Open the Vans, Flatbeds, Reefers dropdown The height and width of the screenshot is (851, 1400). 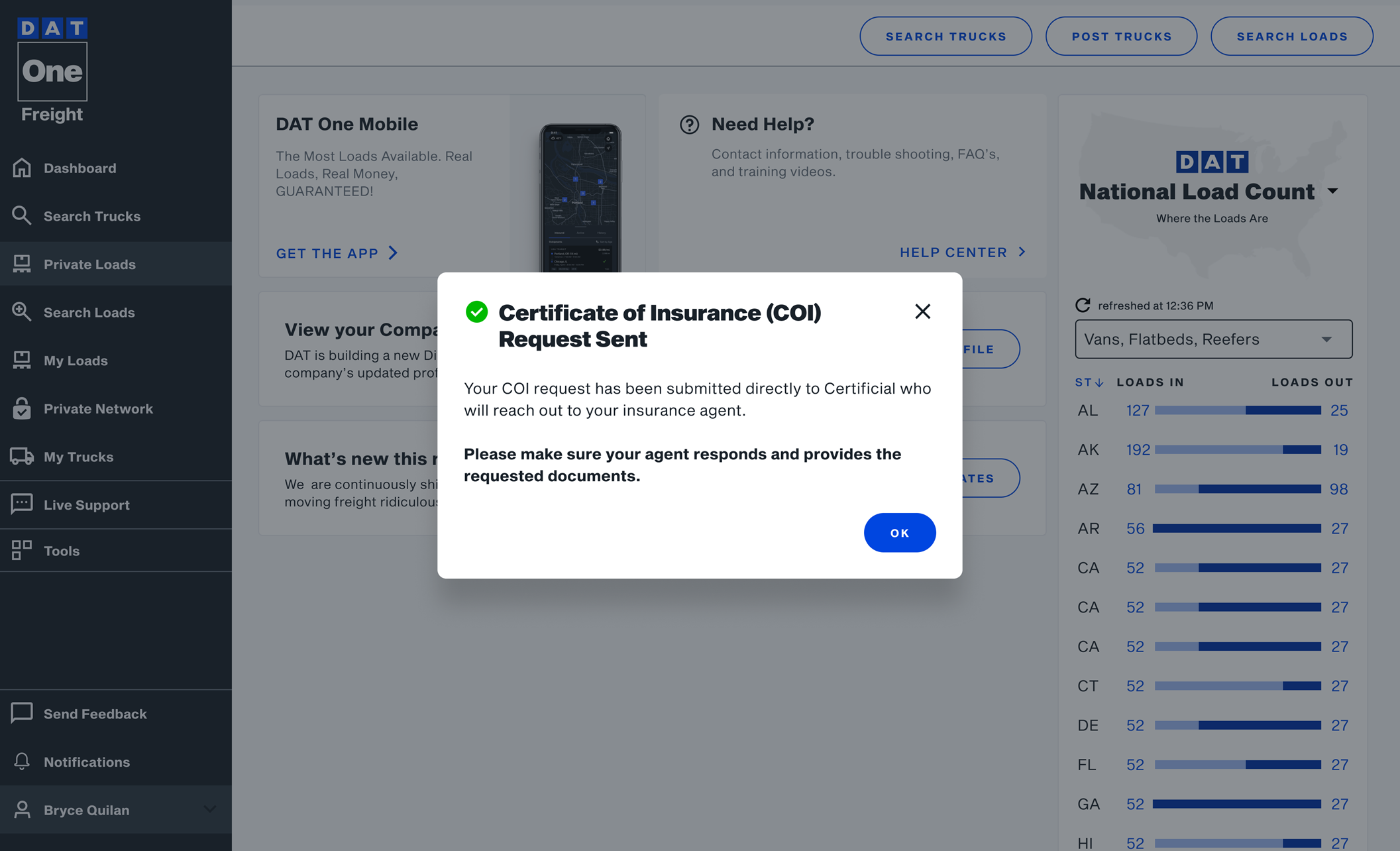click(1213, 339)
